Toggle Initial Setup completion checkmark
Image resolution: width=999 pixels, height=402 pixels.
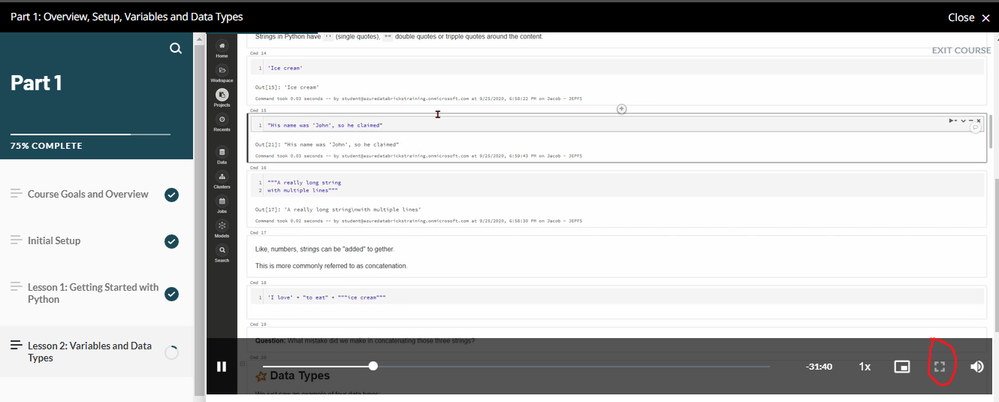pyautogui.click(x=171, y=241)
